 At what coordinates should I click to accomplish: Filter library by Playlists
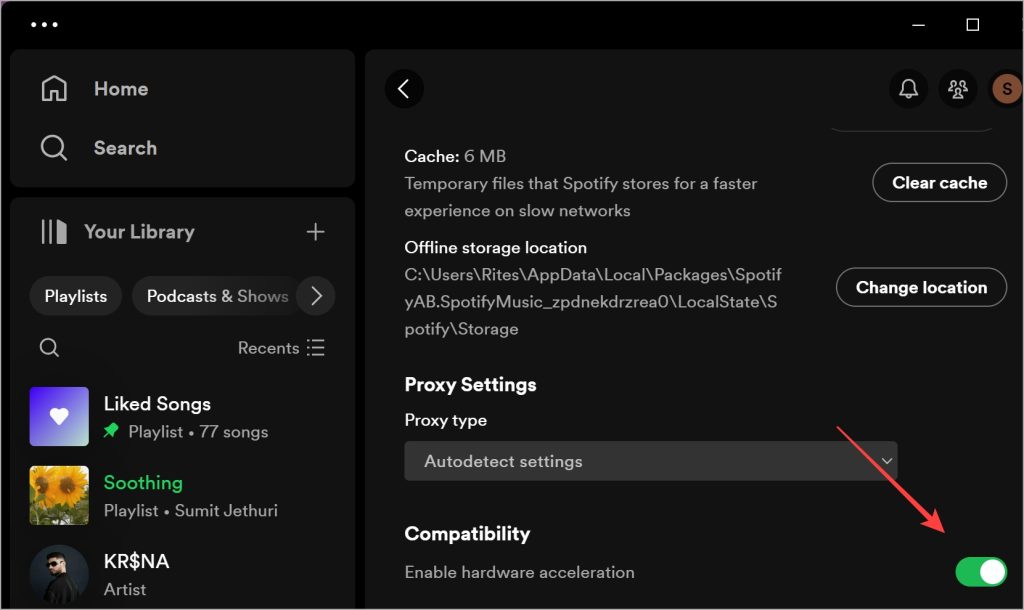pyautogui.click(x=76, y=296)
